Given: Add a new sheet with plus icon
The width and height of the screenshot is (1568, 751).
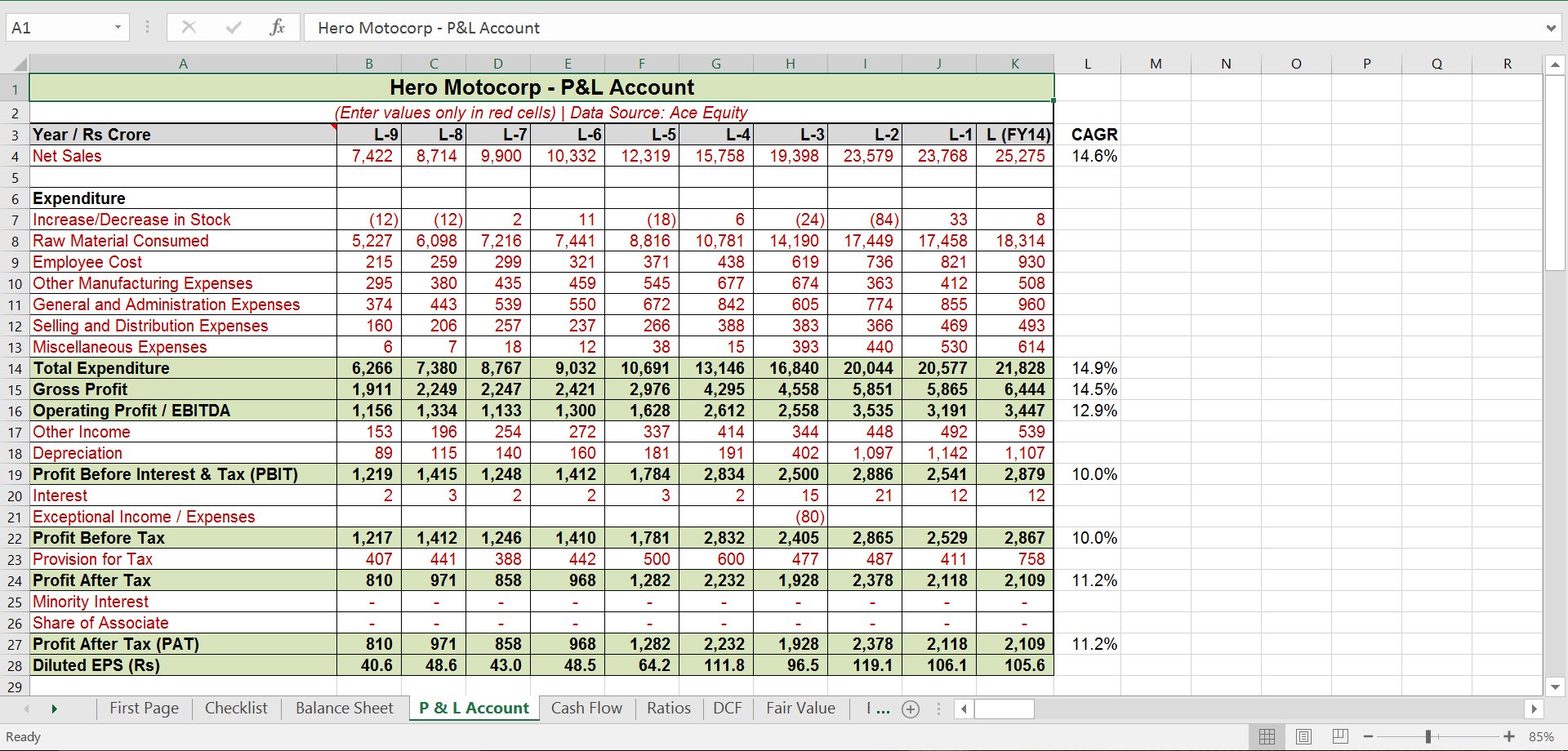Looking at the screenshot, I should click(x=911, y=709).
